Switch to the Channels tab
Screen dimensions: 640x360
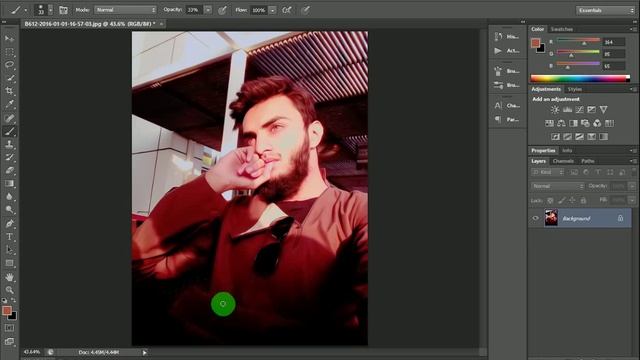click(563, 161)
